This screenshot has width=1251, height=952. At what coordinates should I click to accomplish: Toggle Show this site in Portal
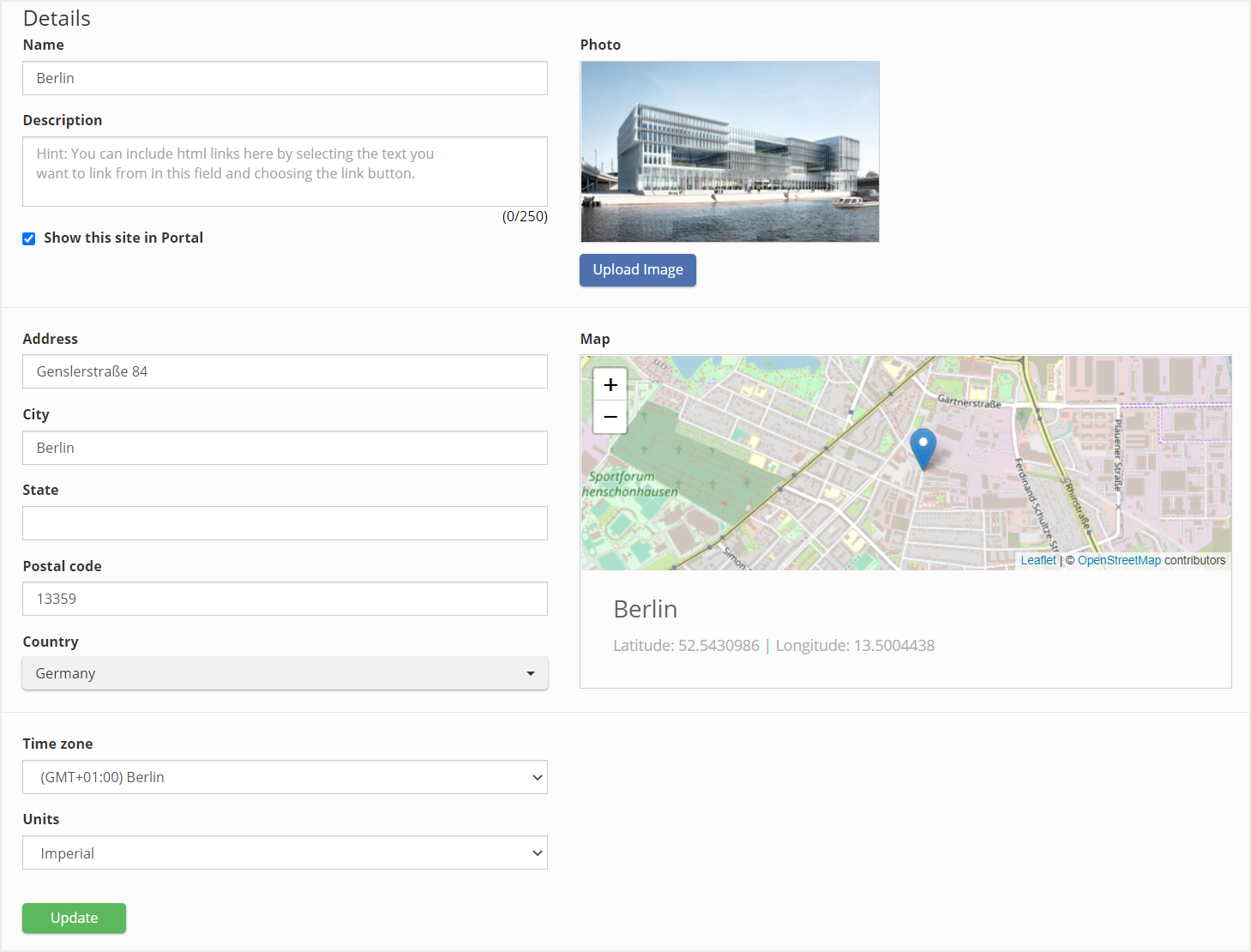(x=28, y=238)
